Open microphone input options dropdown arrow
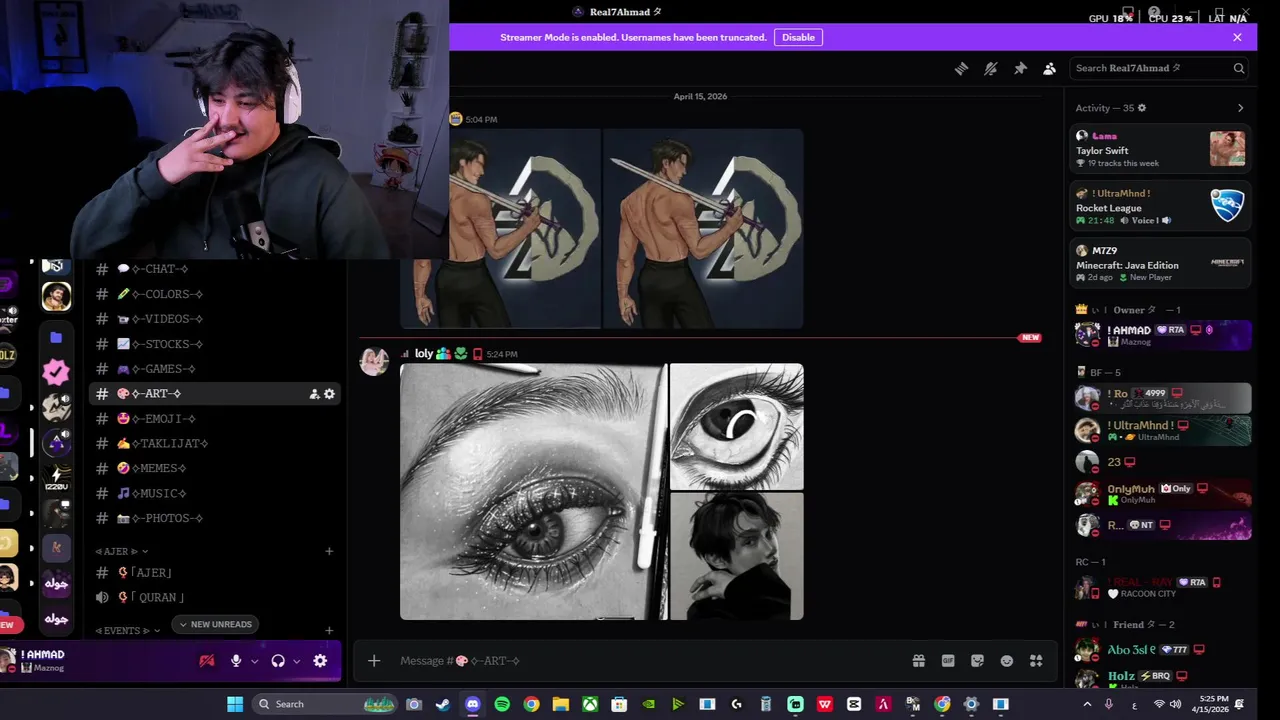Viewport: 1280px width, 720px height. [x=254, y=661]
